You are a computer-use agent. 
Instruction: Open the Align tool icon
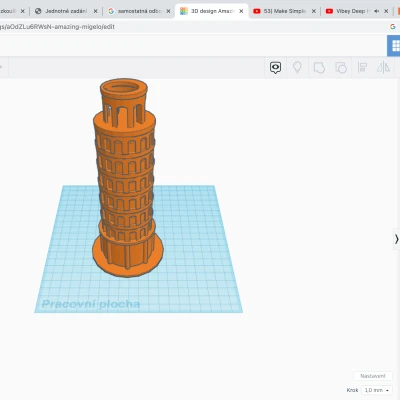(362, 67)
